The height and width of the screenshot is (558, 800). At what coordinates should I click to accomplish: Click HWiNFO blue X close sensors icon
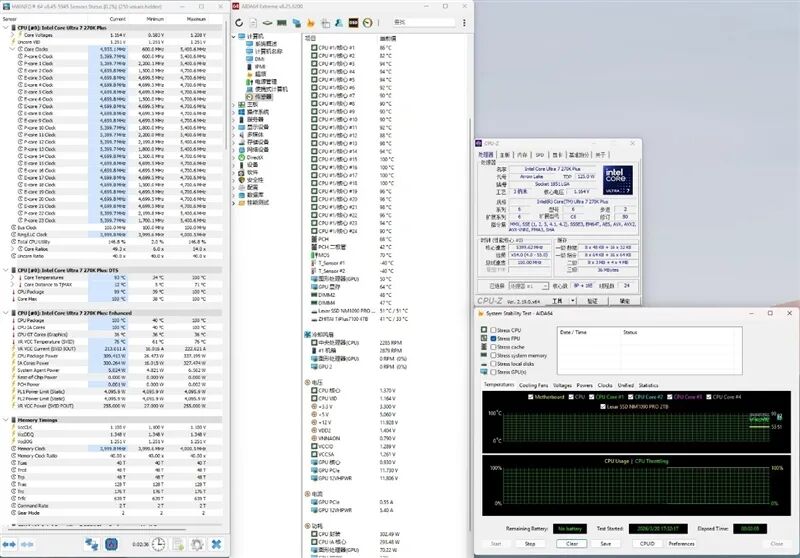[216, 543]
